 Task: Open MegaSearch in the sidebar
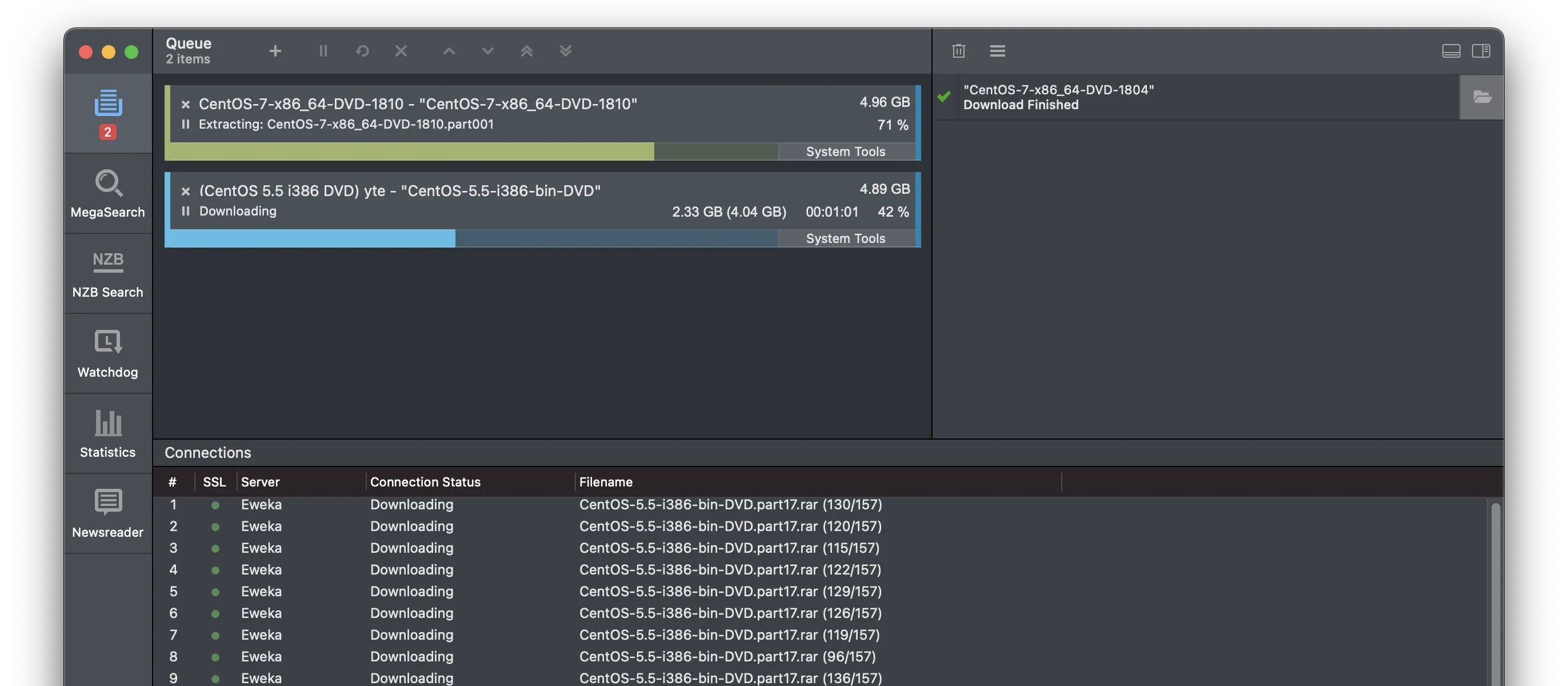click(x=108, y=194)
